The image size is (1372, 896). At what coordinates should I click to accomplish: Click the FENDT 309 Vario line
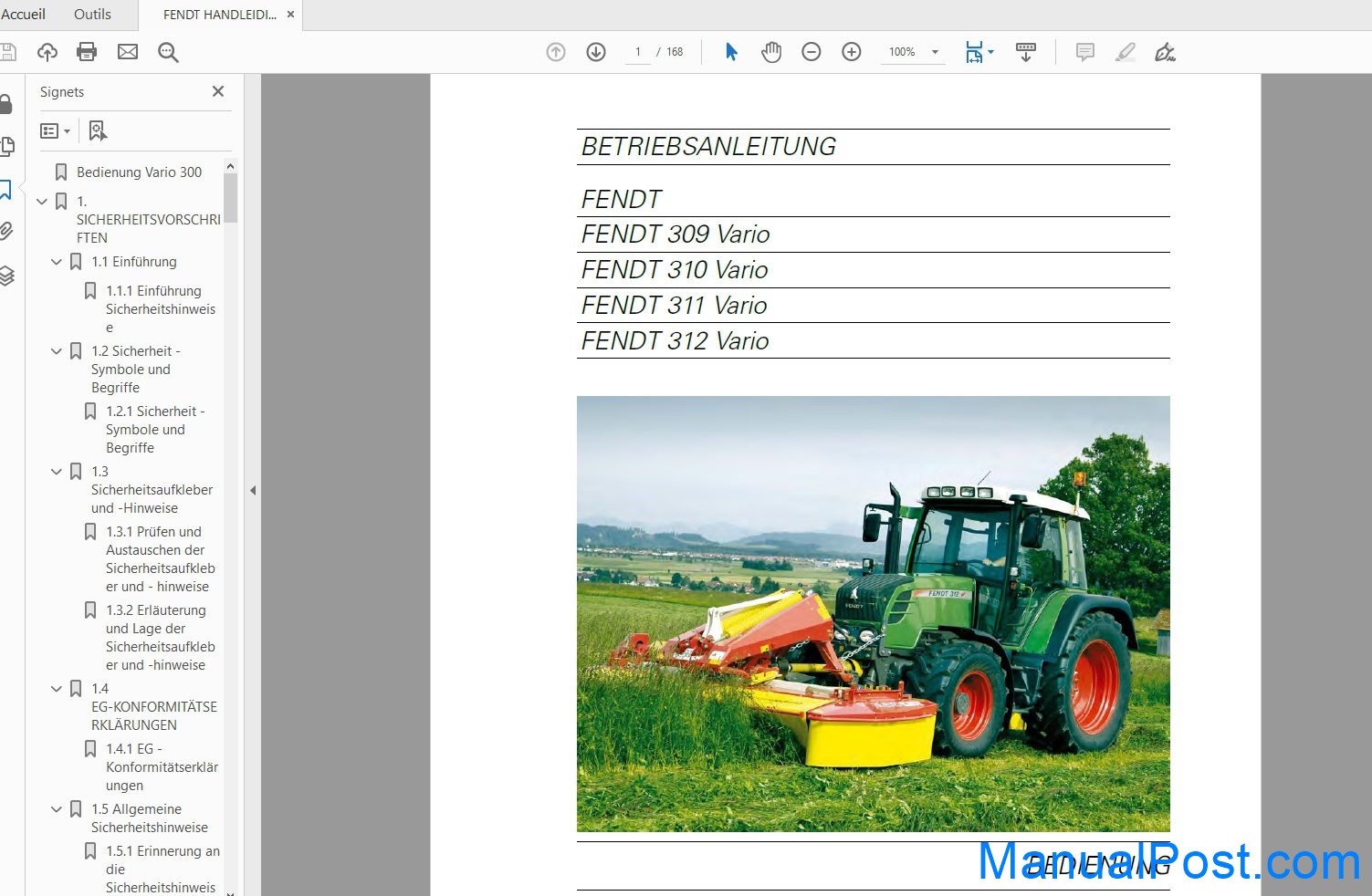[676, 234]
